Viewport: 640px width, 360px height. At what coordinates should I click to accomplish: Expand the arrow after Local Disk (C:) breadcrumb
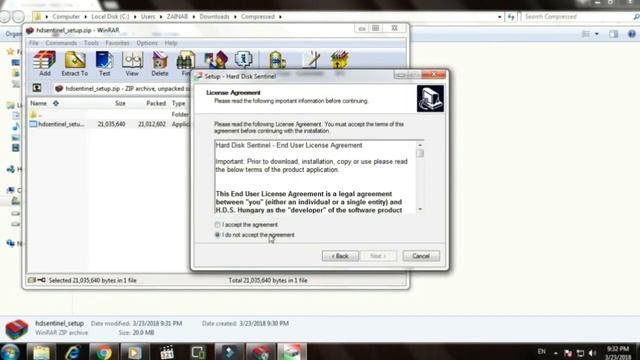click(x=135, y=17)
